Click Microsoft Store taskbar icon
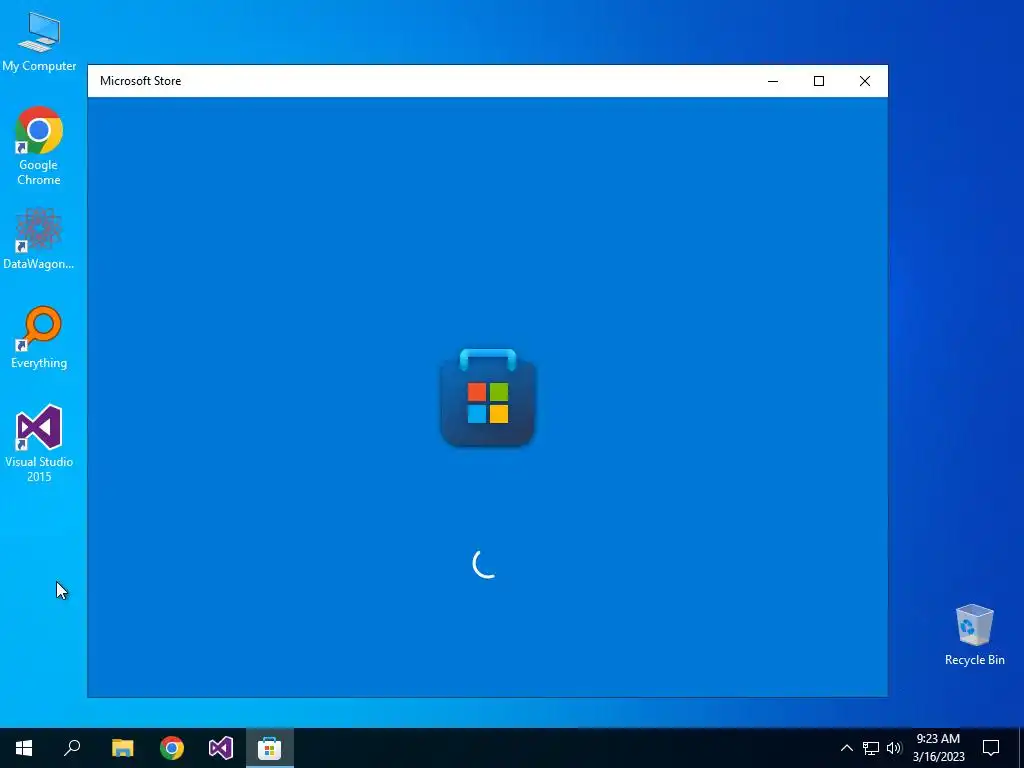 pyautogui.click(x=270, y=748)
